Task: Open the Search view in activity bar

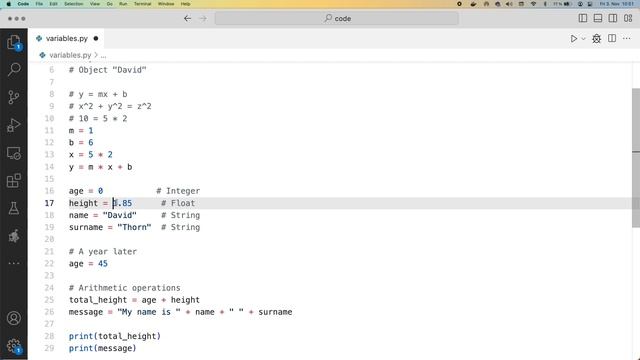Action: [x=14, y=69]
